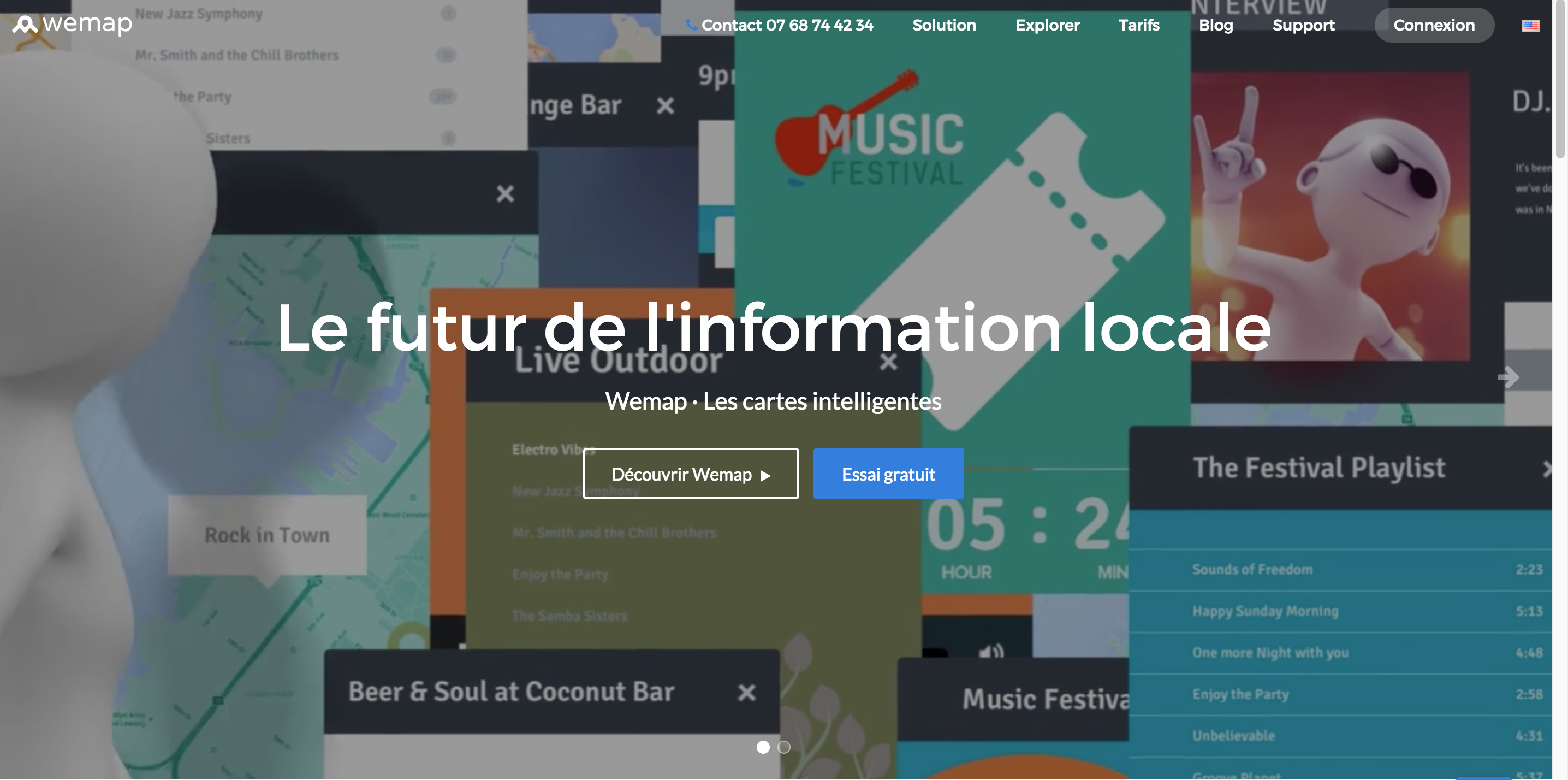The height and width of the screenshot is (780, 1568).
Task: Advance the slider with the right arrow
Action: 1508,377
